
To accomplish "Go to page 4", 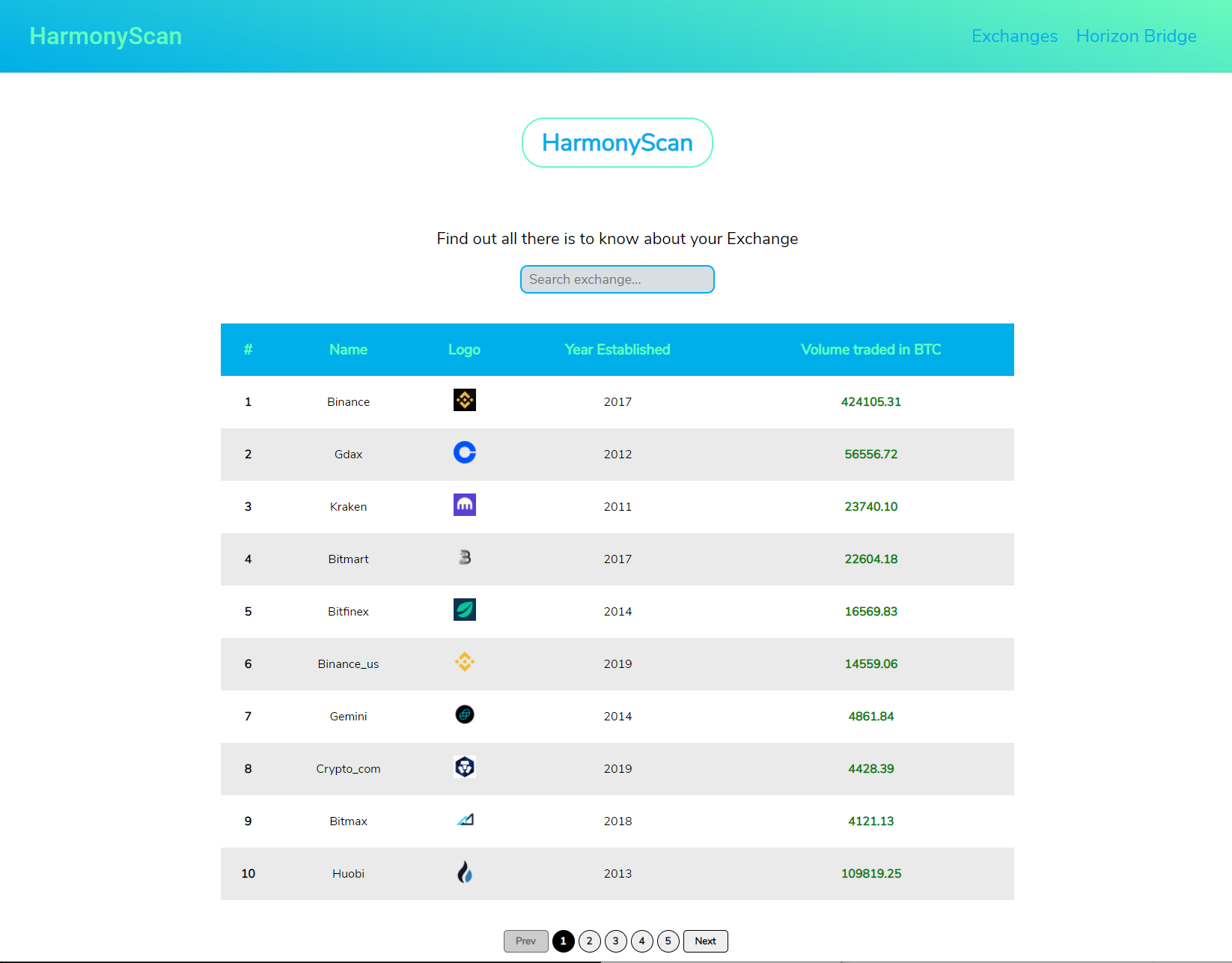I will tap(642, 941).
